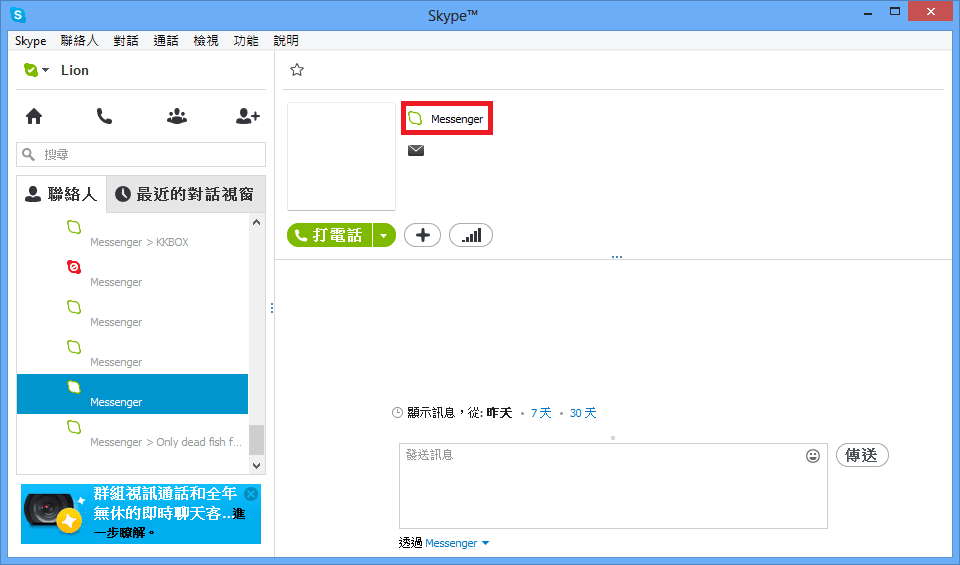This screenshot has width=960, height=565.
Task: Click the group video ad banner
Action: pyautogui.click(x=141, y=514)
